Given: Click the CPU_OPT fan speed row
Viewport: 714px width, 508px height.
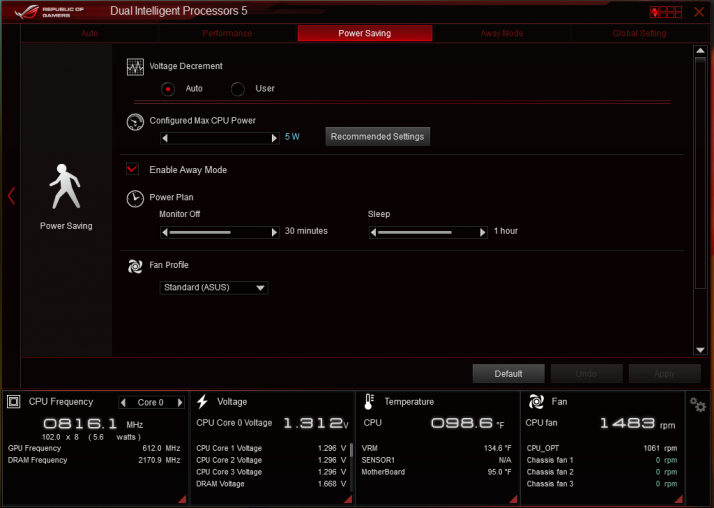Looking at the screenshot, I should tap(602, 448).
